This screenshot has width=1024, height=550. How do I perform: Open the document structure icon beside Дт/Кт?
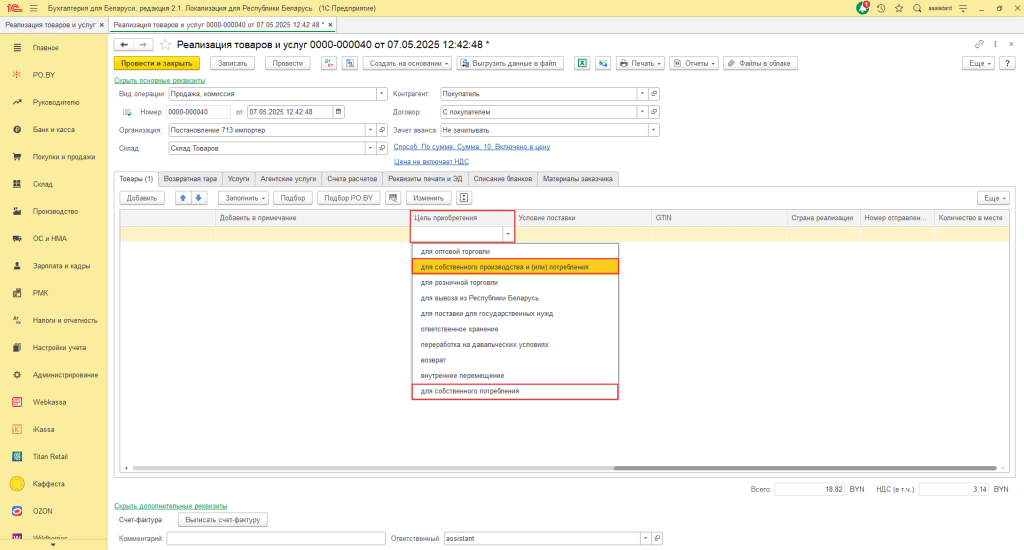pos(350,63)
